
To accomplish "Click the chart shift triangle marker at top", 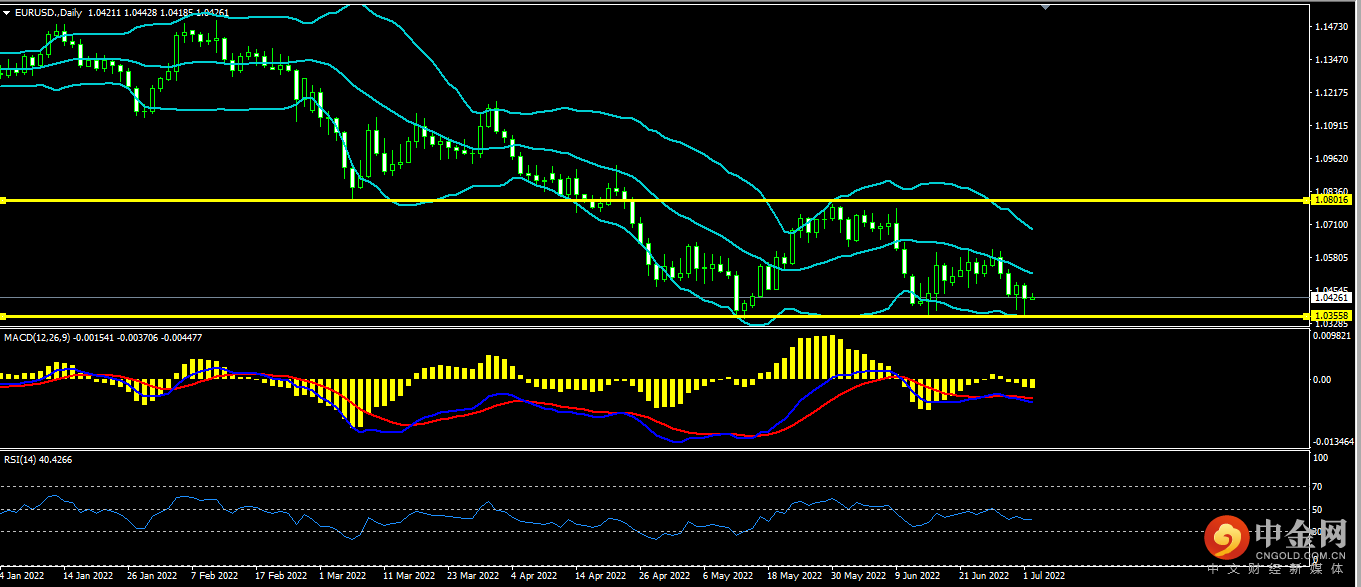I will (1046, 7).
